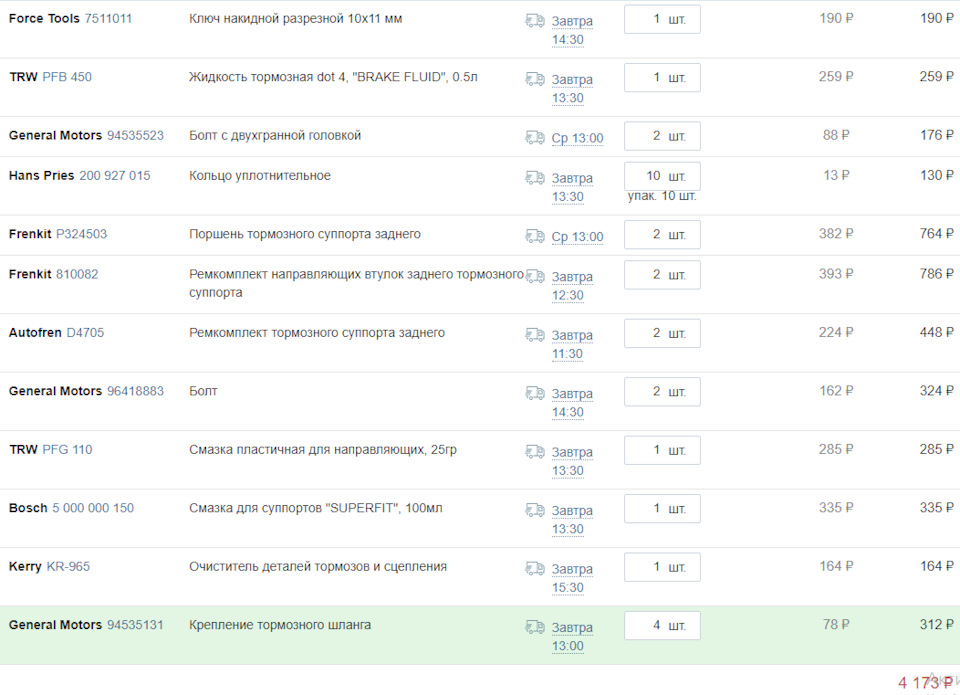Click the delivery truck icon for Force Tools 7511011
Viewport: 960px width, 695px height.
[x=534, y=21]
